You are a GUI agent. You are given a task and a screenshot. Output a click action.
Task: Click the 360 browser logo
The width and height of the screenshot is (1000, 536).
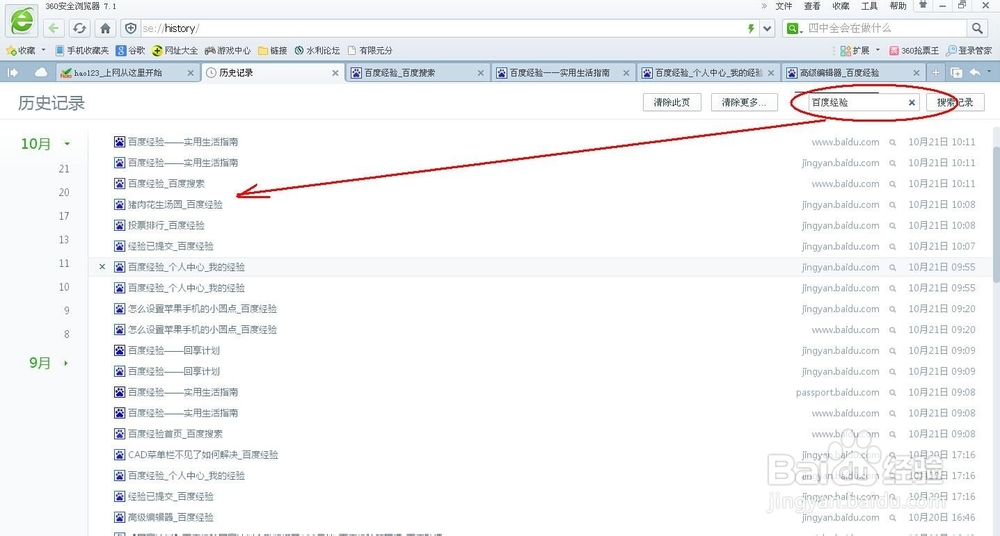click(x=22, y=20)
